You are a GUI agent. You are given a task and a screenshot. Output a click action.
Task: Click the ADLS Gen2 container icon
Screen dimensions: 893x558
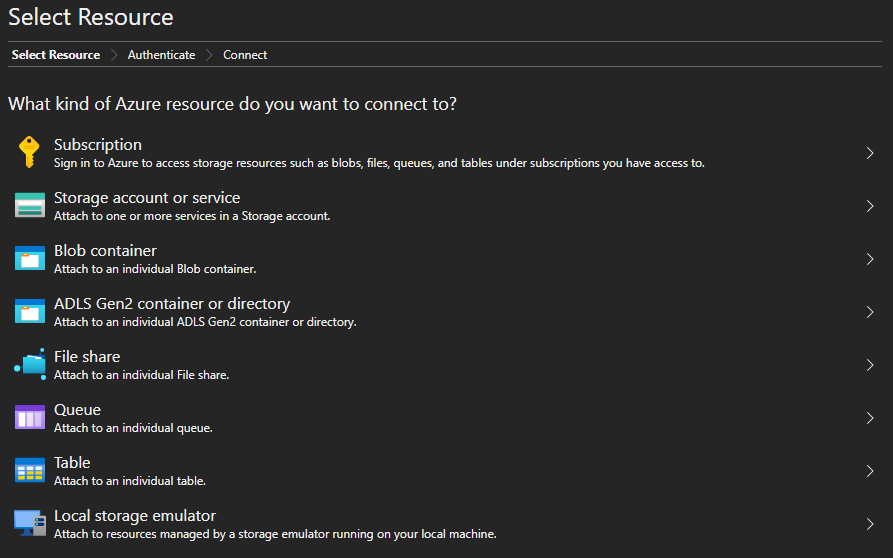coord(30,311)
